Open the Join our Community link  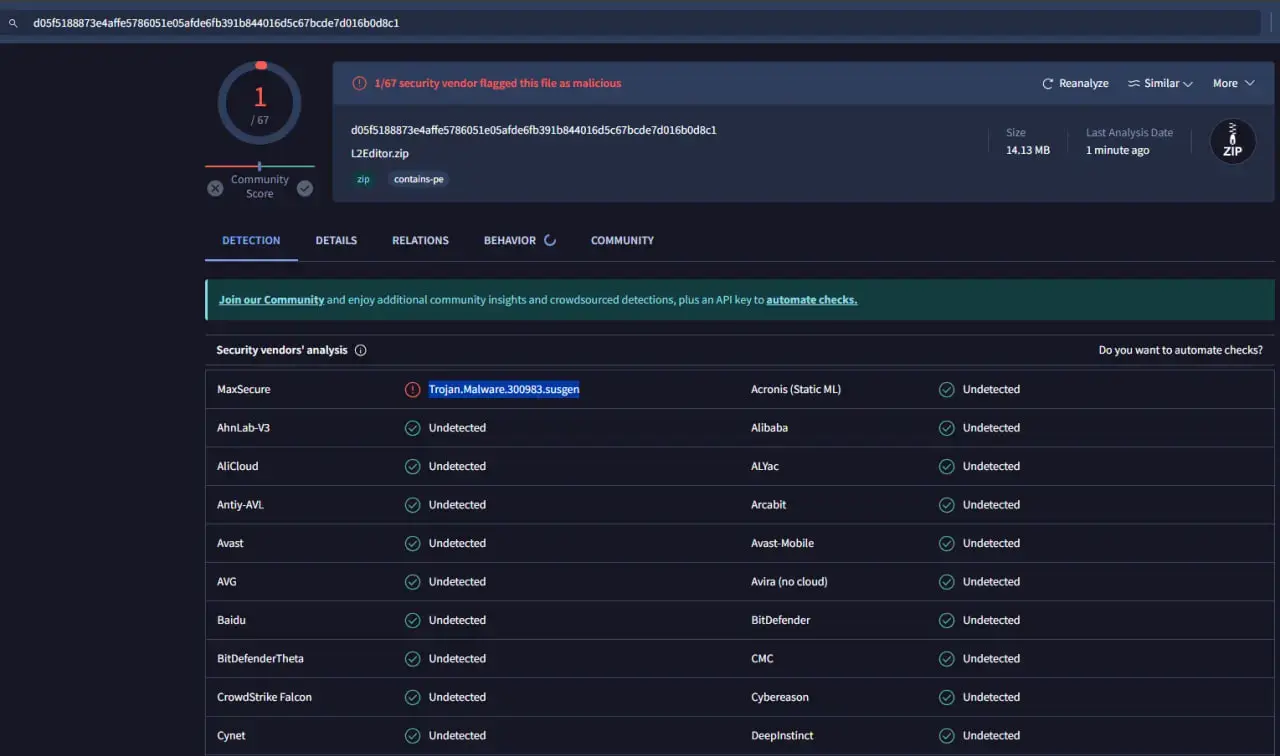[271, 300]
